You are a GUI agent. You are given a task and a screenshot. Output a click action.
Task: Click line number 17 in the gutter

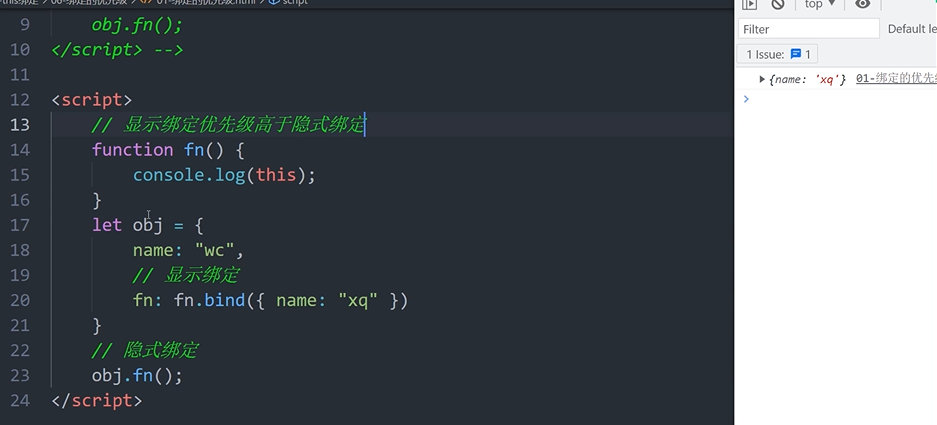tap(19, 225)
